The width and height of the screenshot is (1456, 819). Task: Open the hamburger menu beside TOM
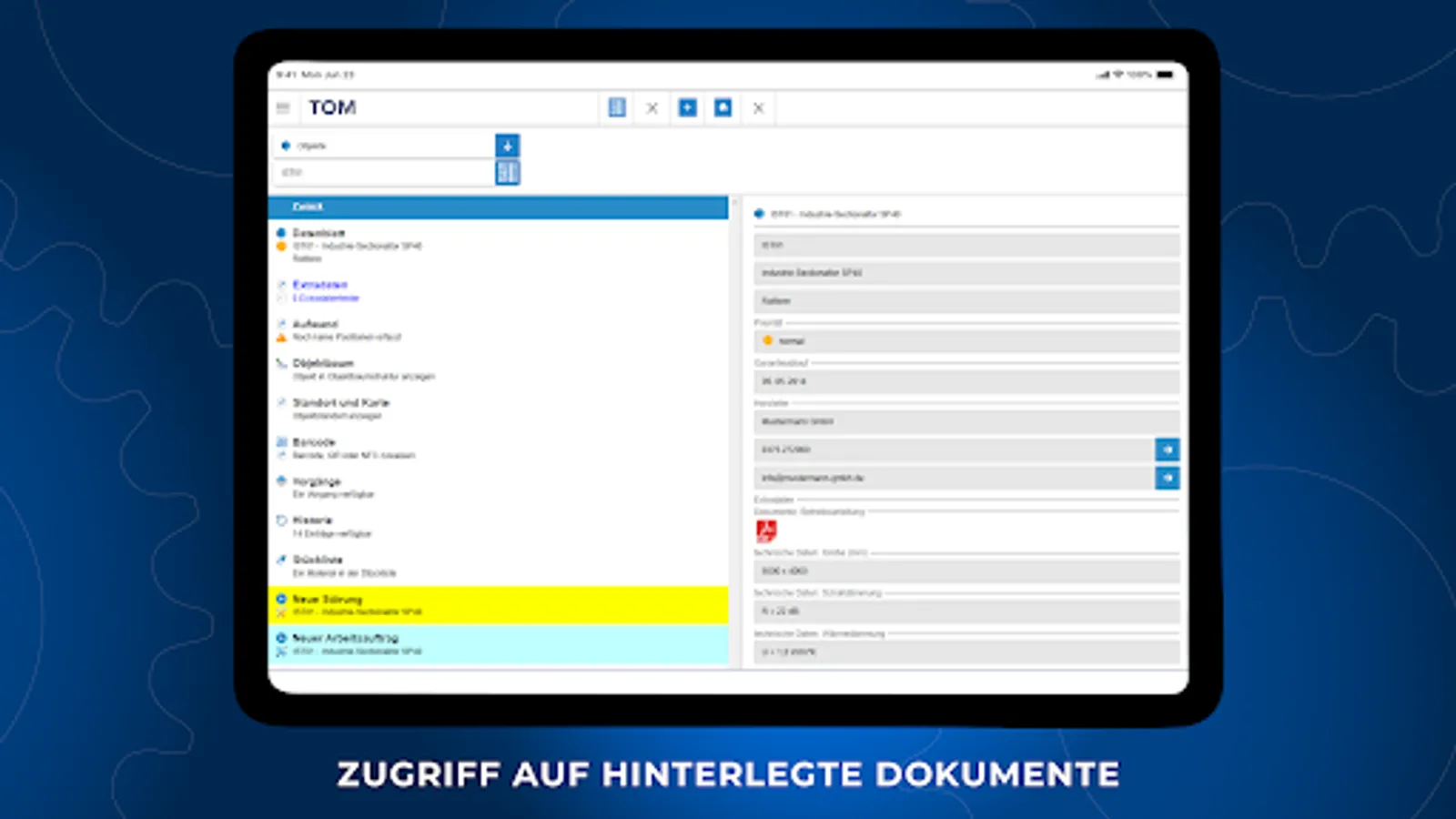283,108
